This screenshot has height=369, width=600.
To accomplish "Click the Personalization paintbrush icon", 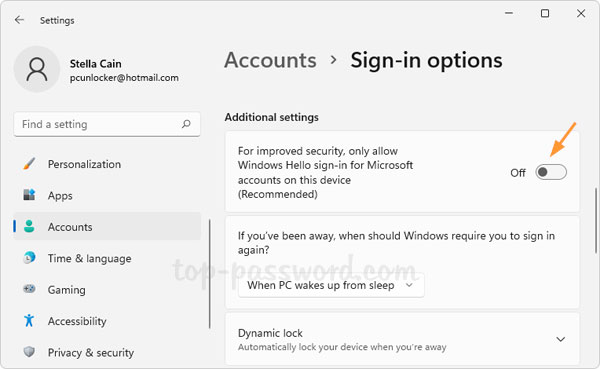I will point(29,164).
